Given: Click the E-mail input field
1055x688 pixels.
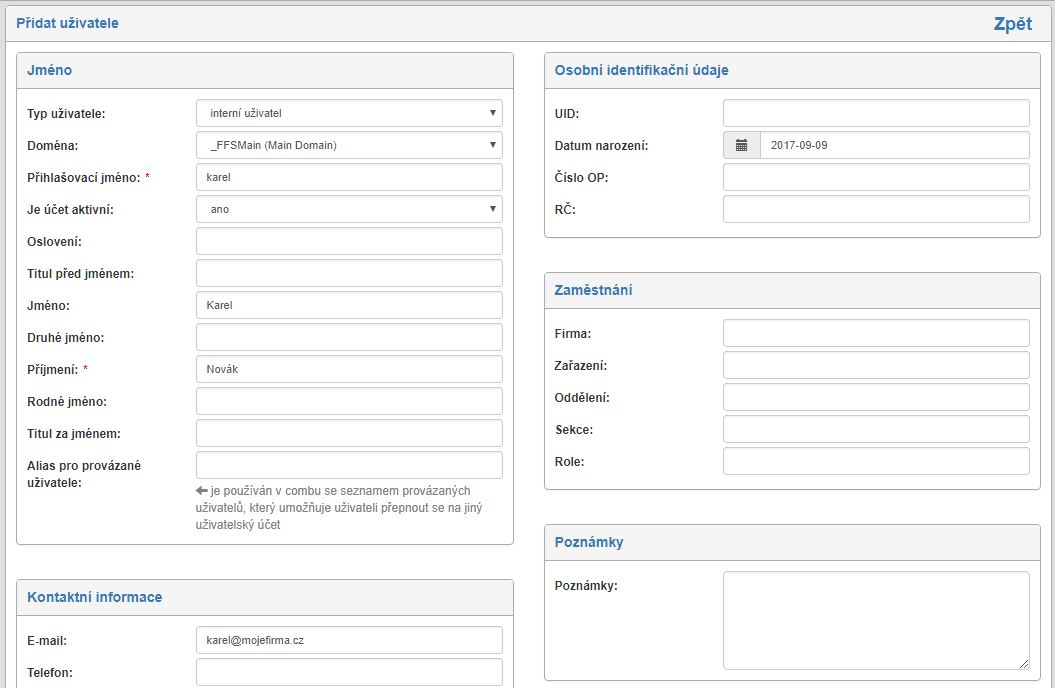Looking at the screenshot, I should point(349,640).
